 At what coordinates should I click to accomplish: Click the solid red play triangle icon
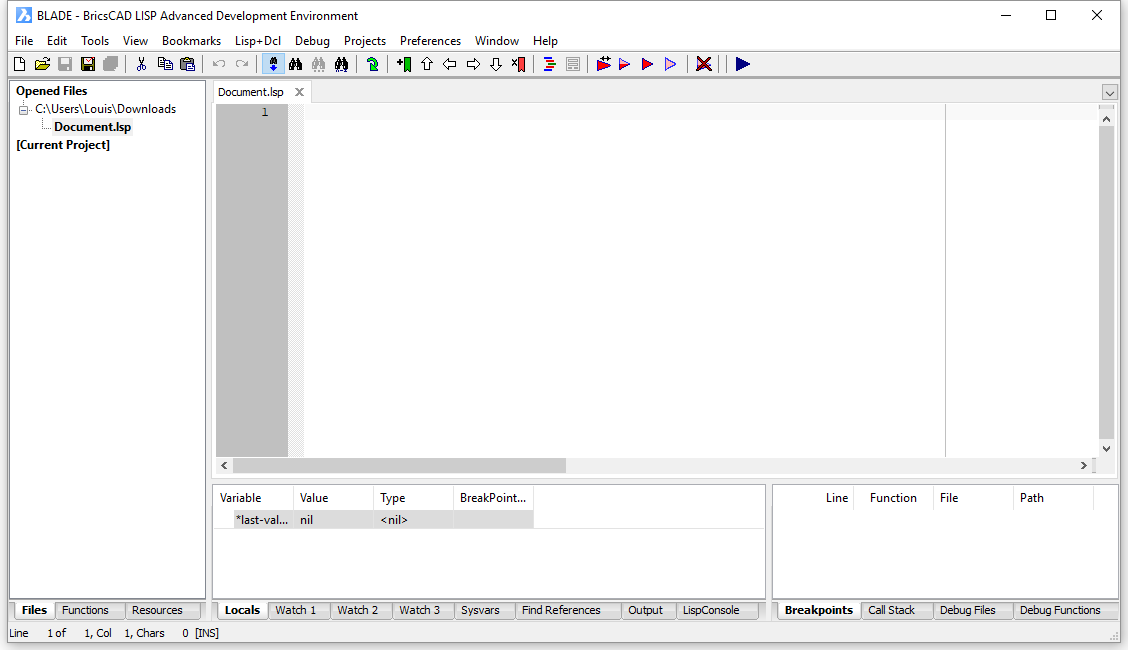coord(647,65)
